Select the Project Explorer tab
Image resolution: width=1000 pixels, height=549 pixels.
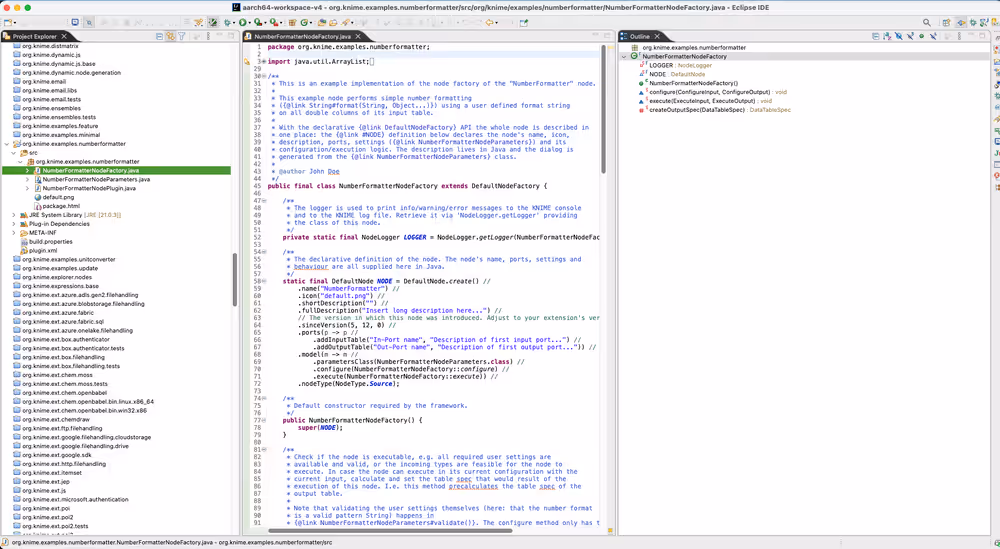(x=34, y=36)
